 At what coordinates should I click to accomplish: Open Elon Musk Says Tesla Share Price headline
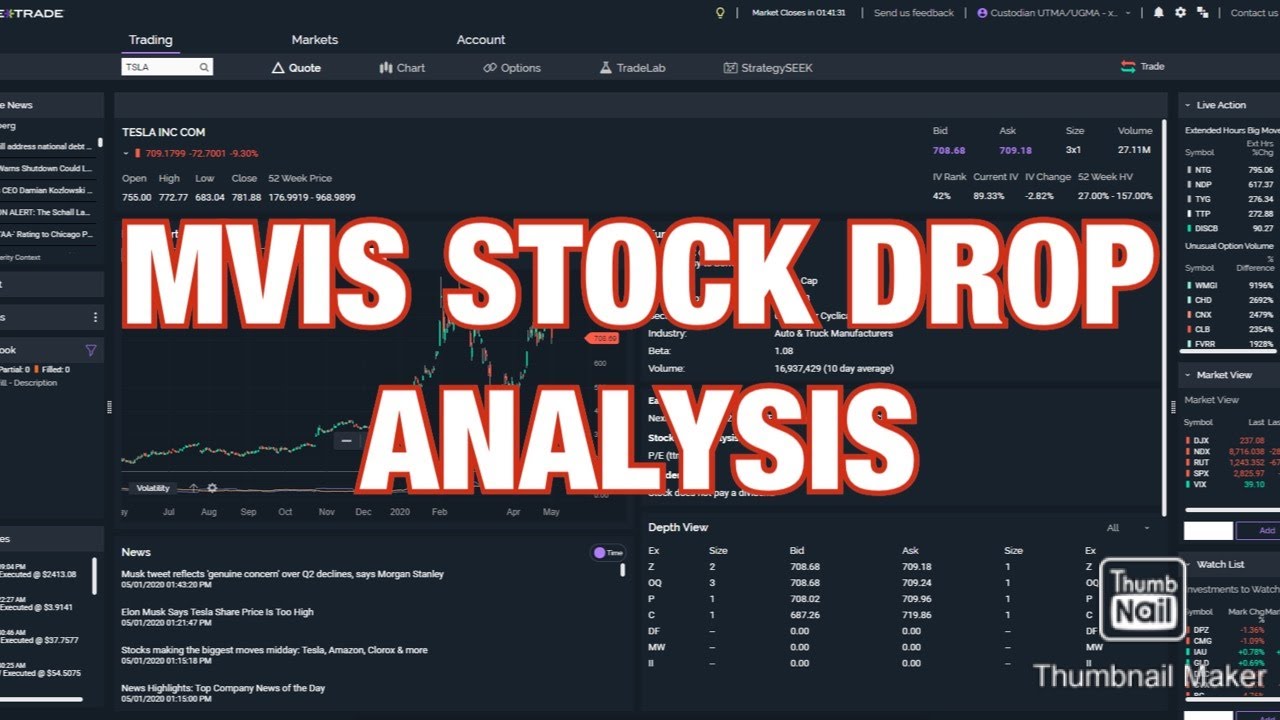217,612
